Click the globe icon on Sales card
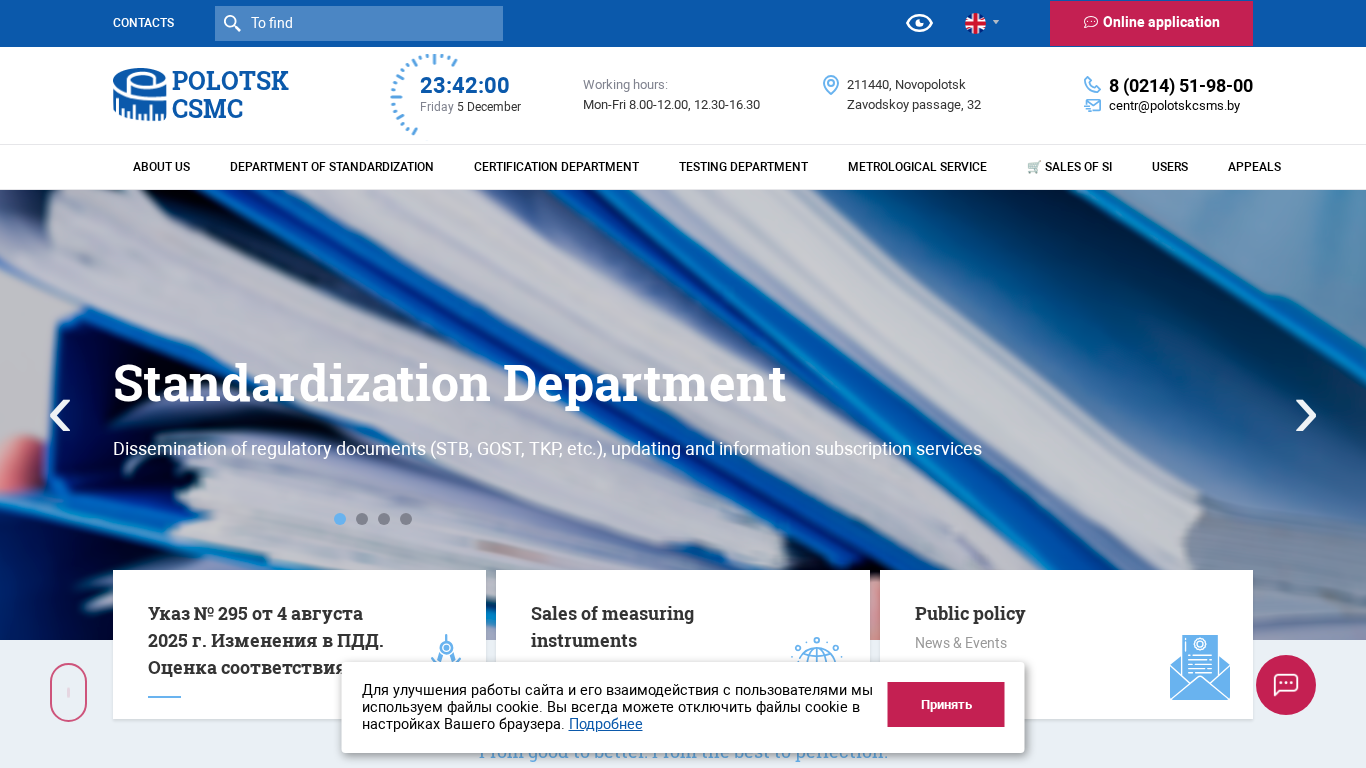 tap(816, 649)
